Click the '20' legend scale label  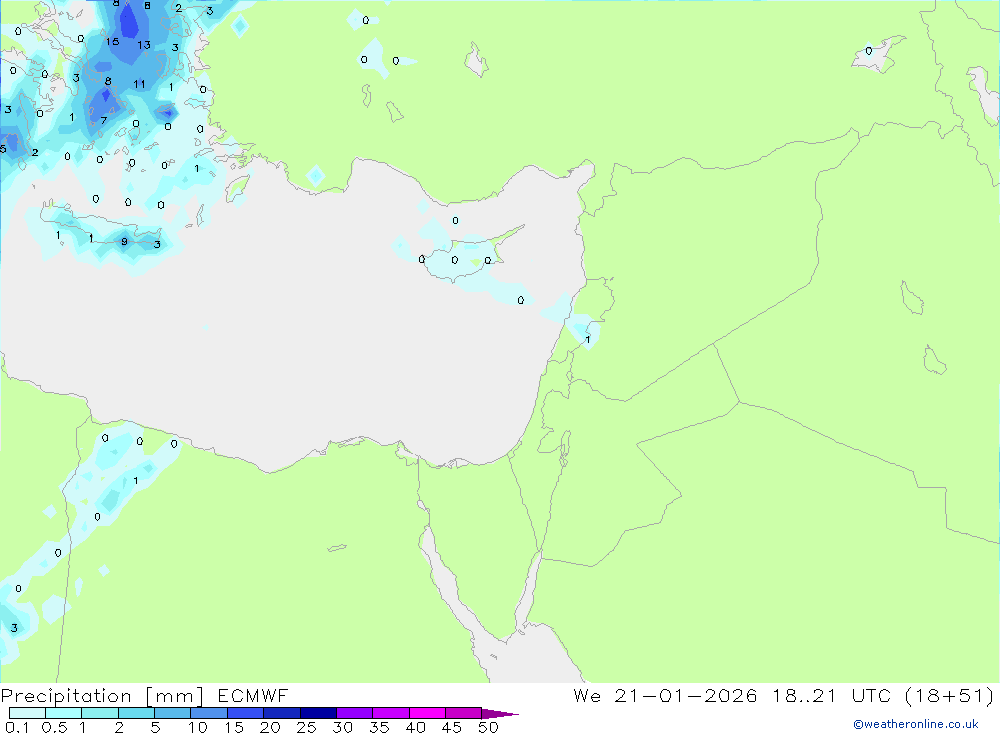click(270, 727)
